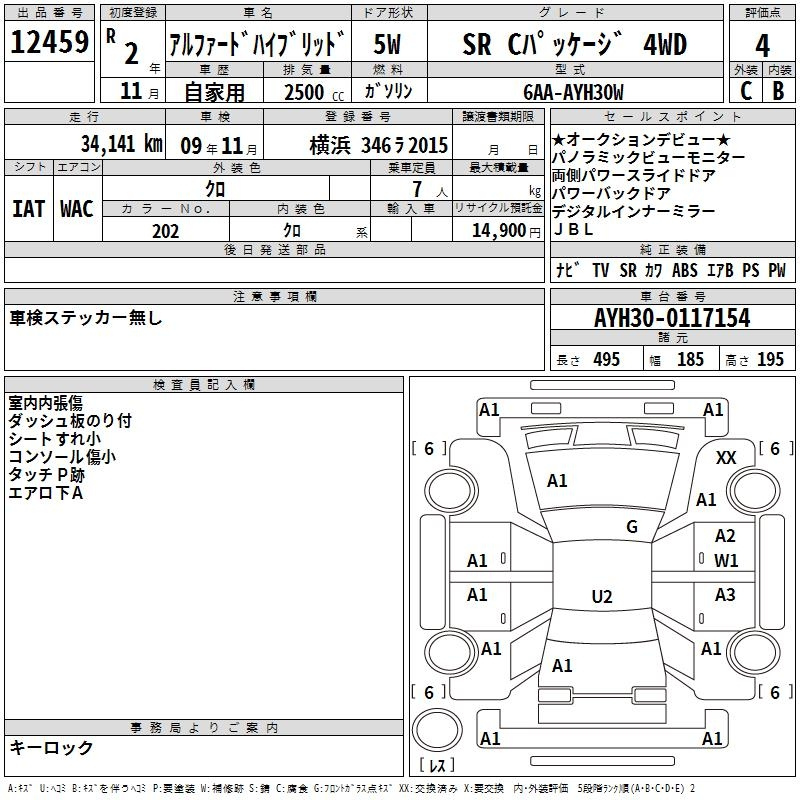Select the color number 202
This screenshot has height=800, width=800.
165,231
